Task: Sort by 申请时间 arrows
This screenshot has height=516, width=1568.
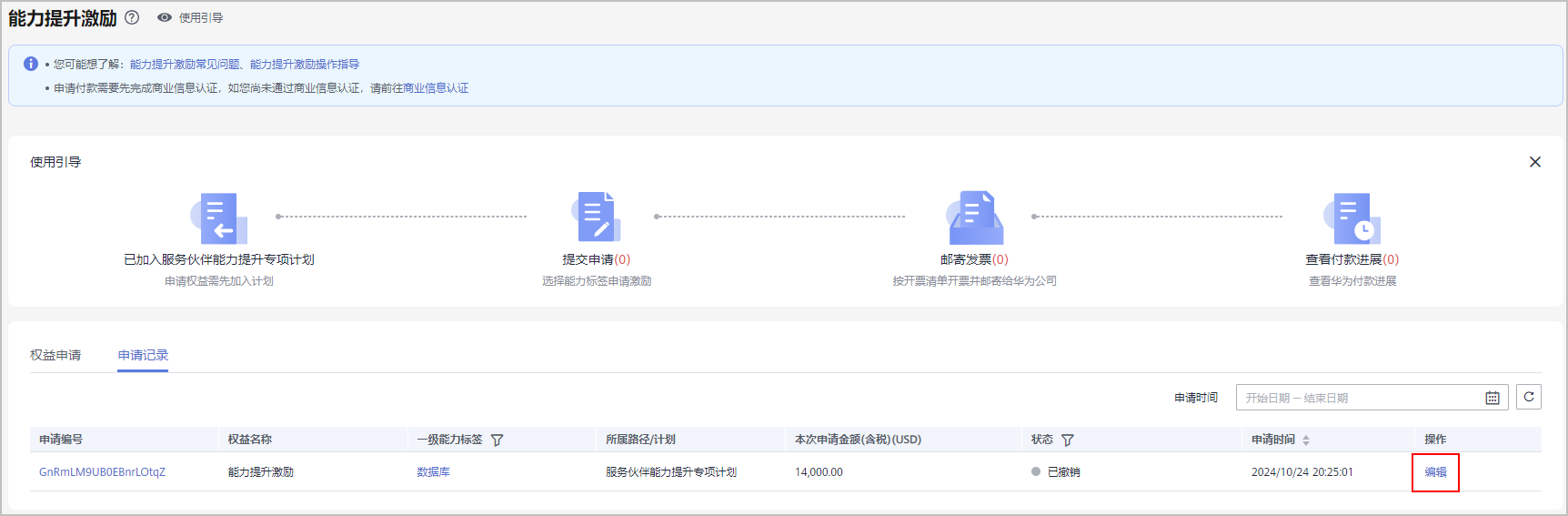Action: point(1306,440)
